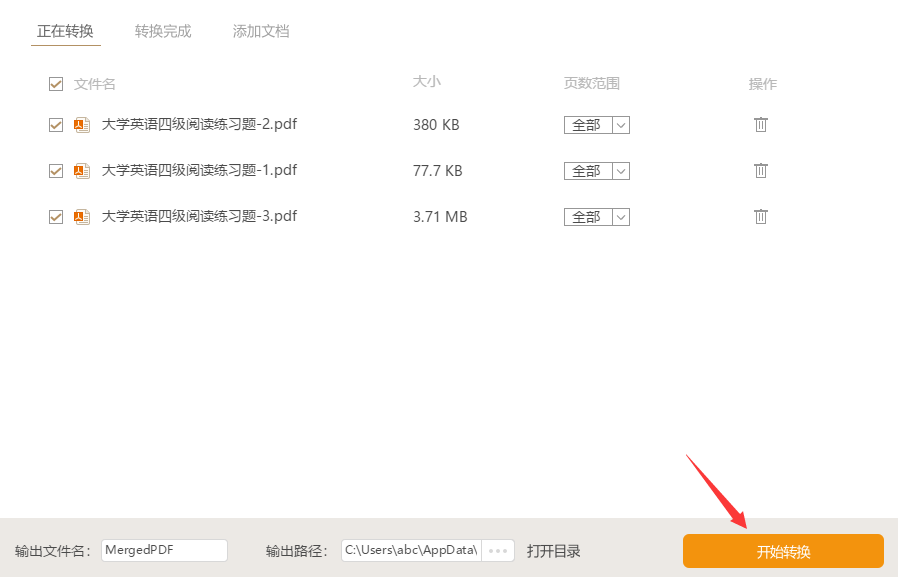The height and width of the screenshot is (577, 898).
Task: Delete the 大学英语四级阅读练习题-2.pdf row via trash icon
Action: [761, 124]
